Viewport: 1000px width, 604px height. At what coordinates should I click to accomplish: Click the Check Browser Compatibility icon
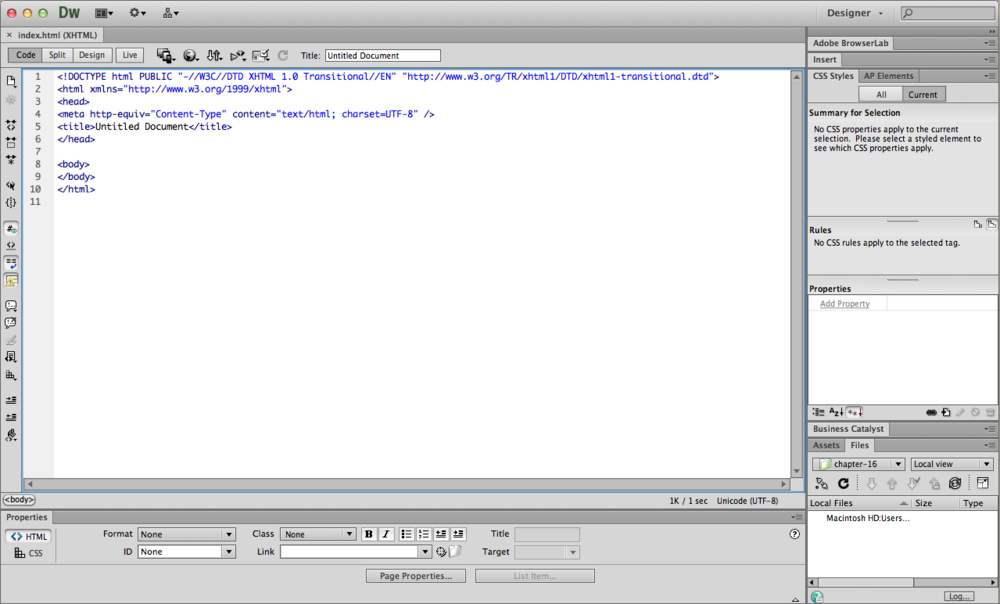coord(262,55)
